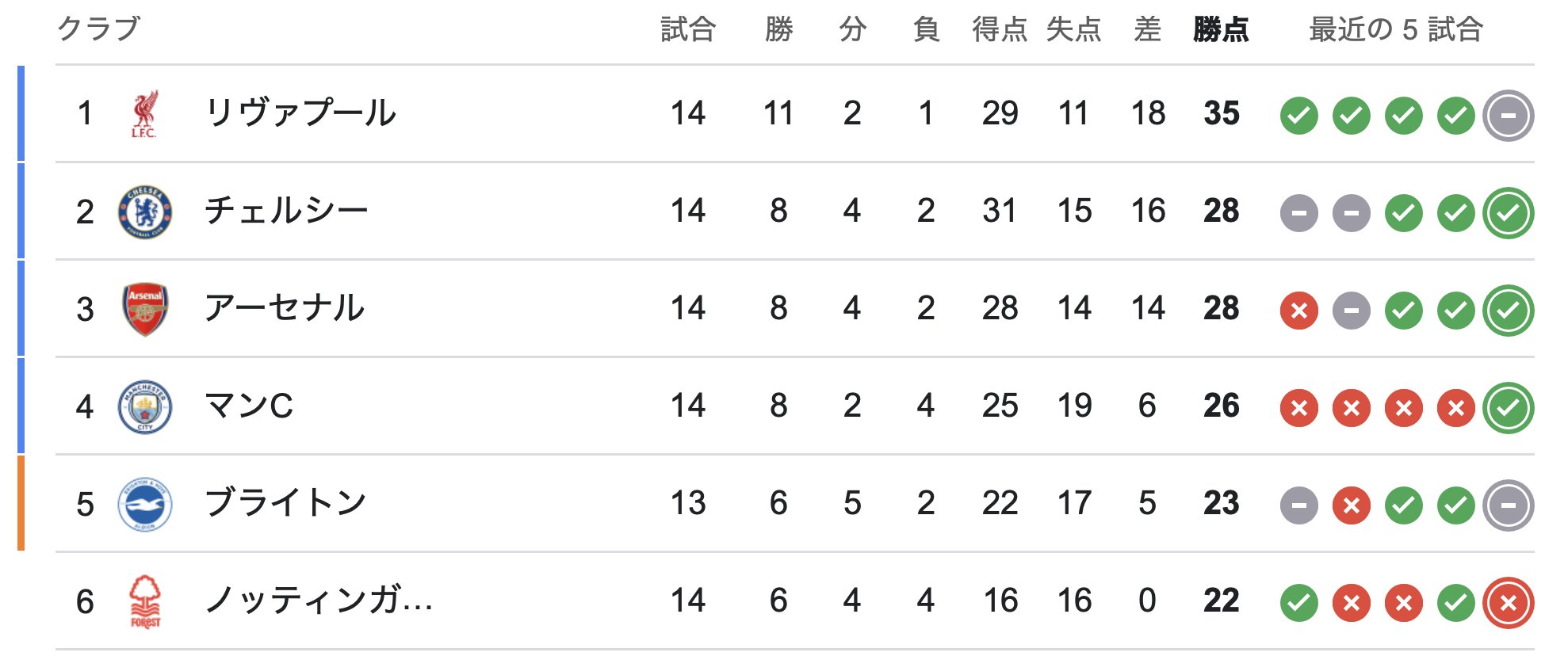This screenshot has height=656, width=1568.
Task: Click the Nottingham Forest crest
Action: point(144,601)
